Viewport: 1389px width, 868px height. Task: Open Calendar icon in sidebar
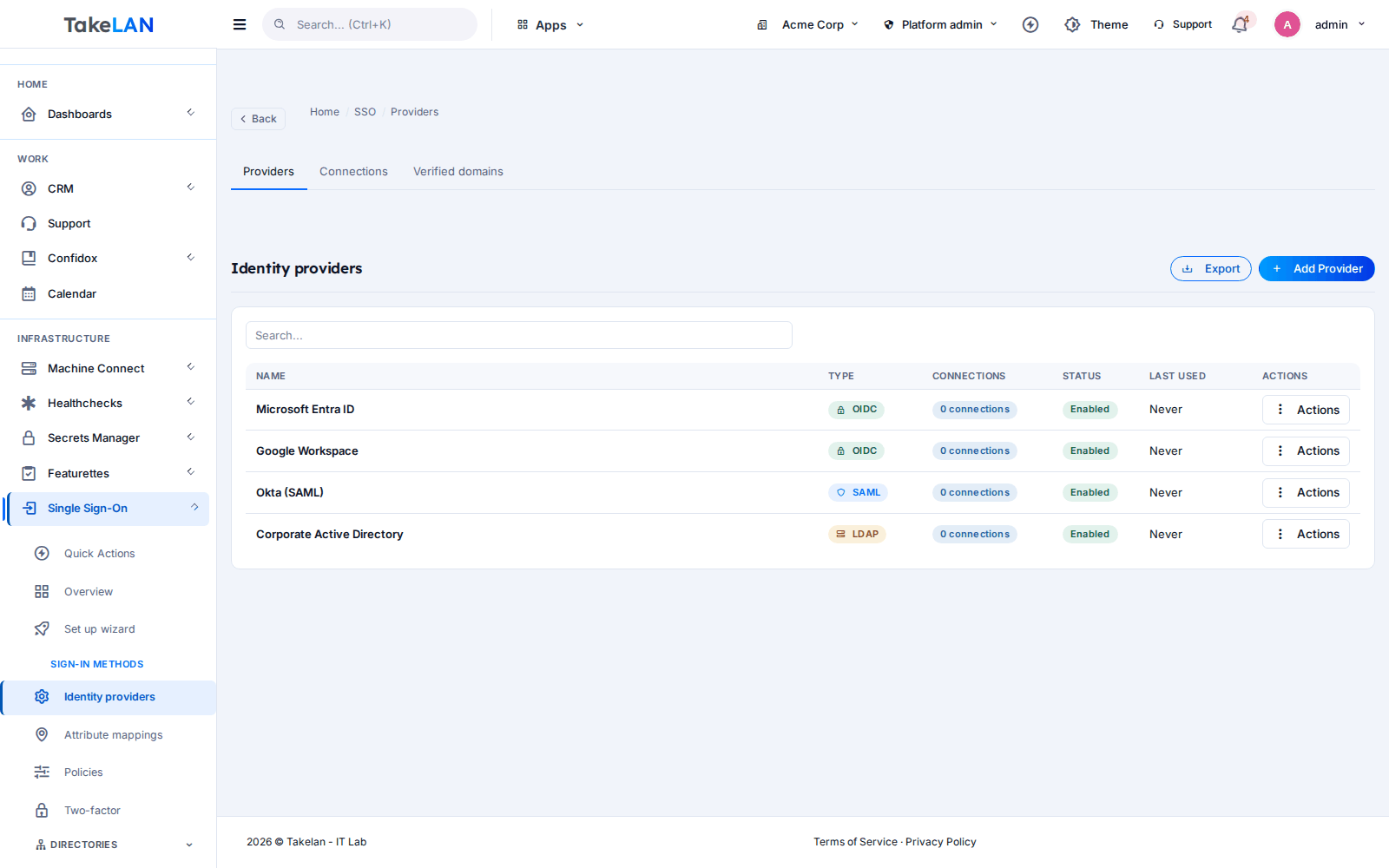click(29, 293)
